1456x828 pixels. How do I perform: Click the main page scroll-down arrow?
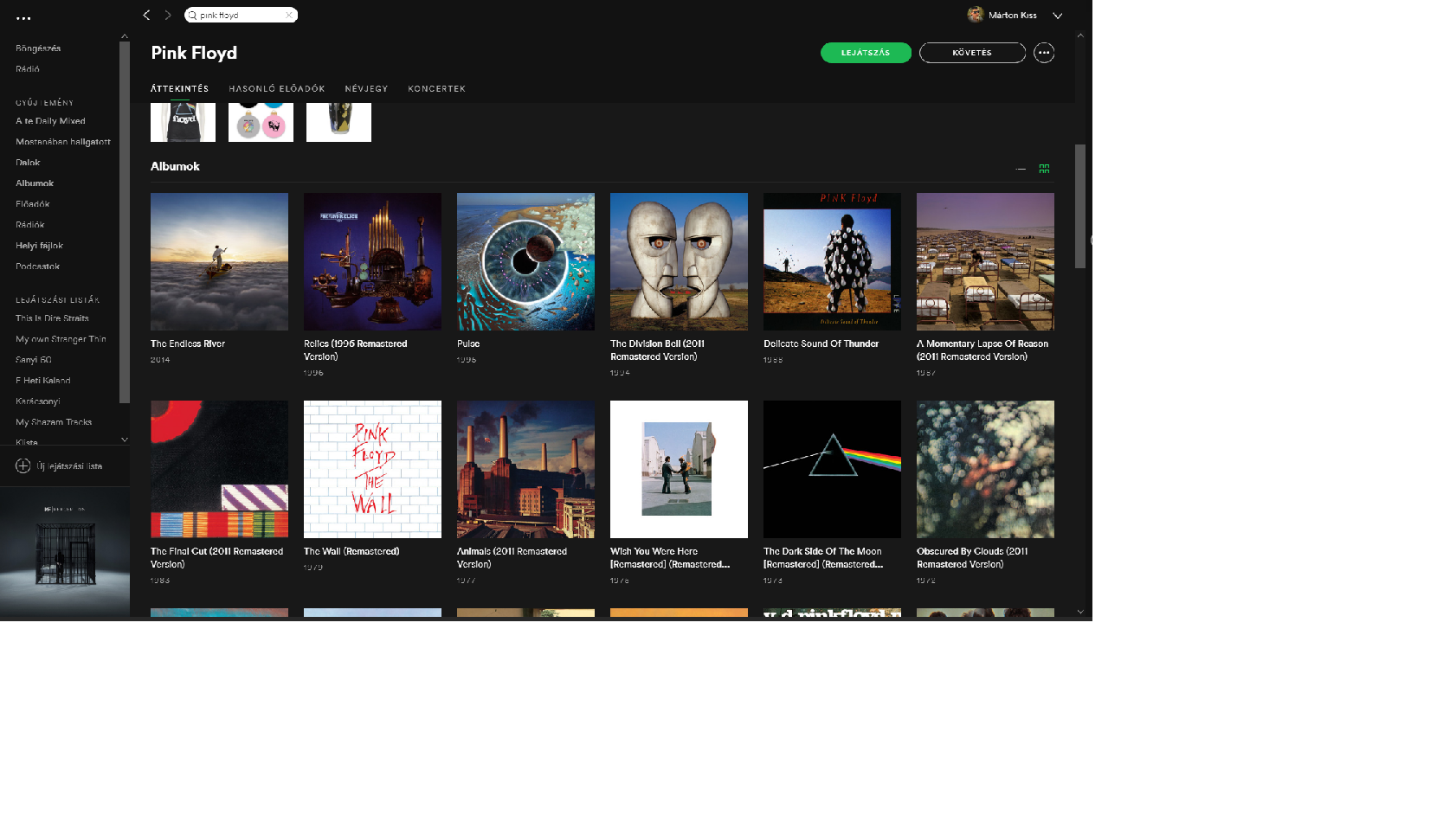[1080, 612]
